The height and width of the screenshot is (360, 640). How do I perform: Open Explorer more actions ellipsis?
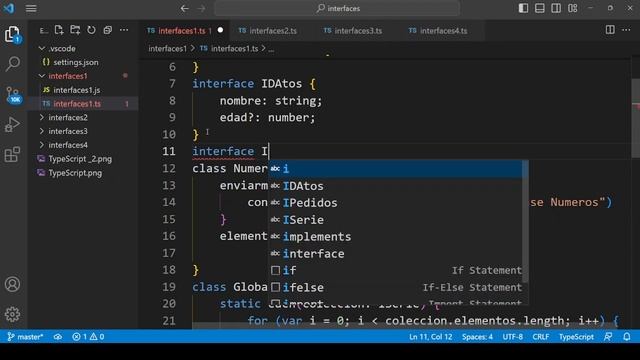[x=124, y=30]
